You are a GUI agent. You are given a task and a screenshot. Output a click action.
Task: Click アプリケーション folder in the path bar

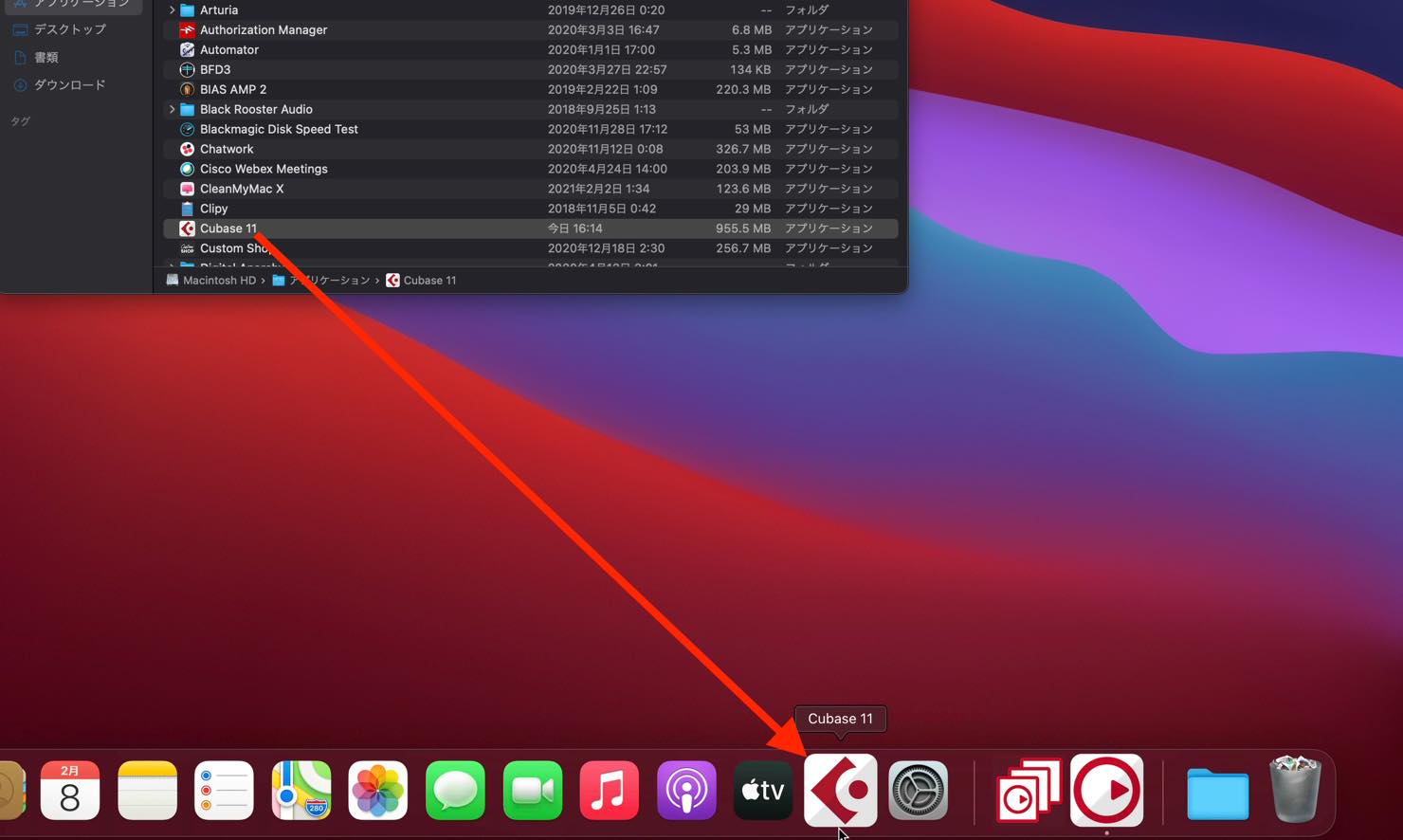click(320, 280)
